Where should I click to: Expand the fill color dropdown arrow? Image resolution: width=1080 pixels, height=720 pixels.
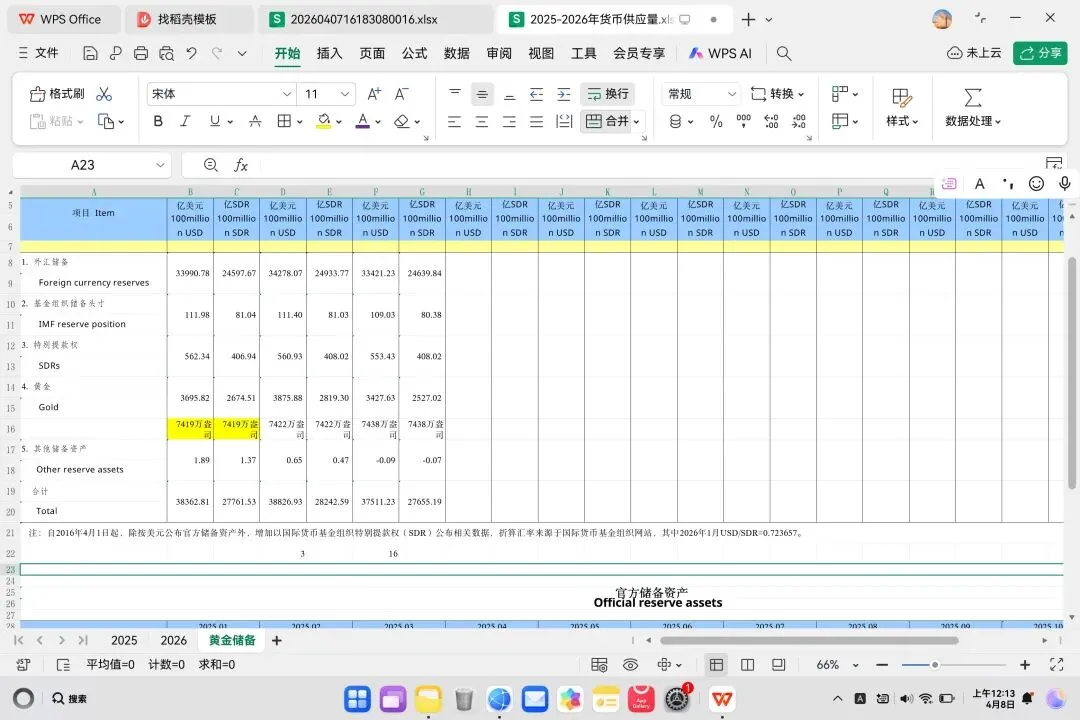[x=338, y=120]
